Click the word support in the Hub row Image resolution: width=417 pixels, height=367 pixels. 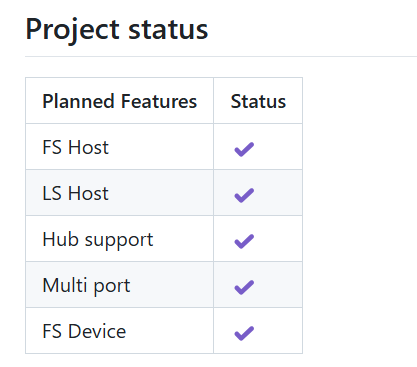coord(119,241)
